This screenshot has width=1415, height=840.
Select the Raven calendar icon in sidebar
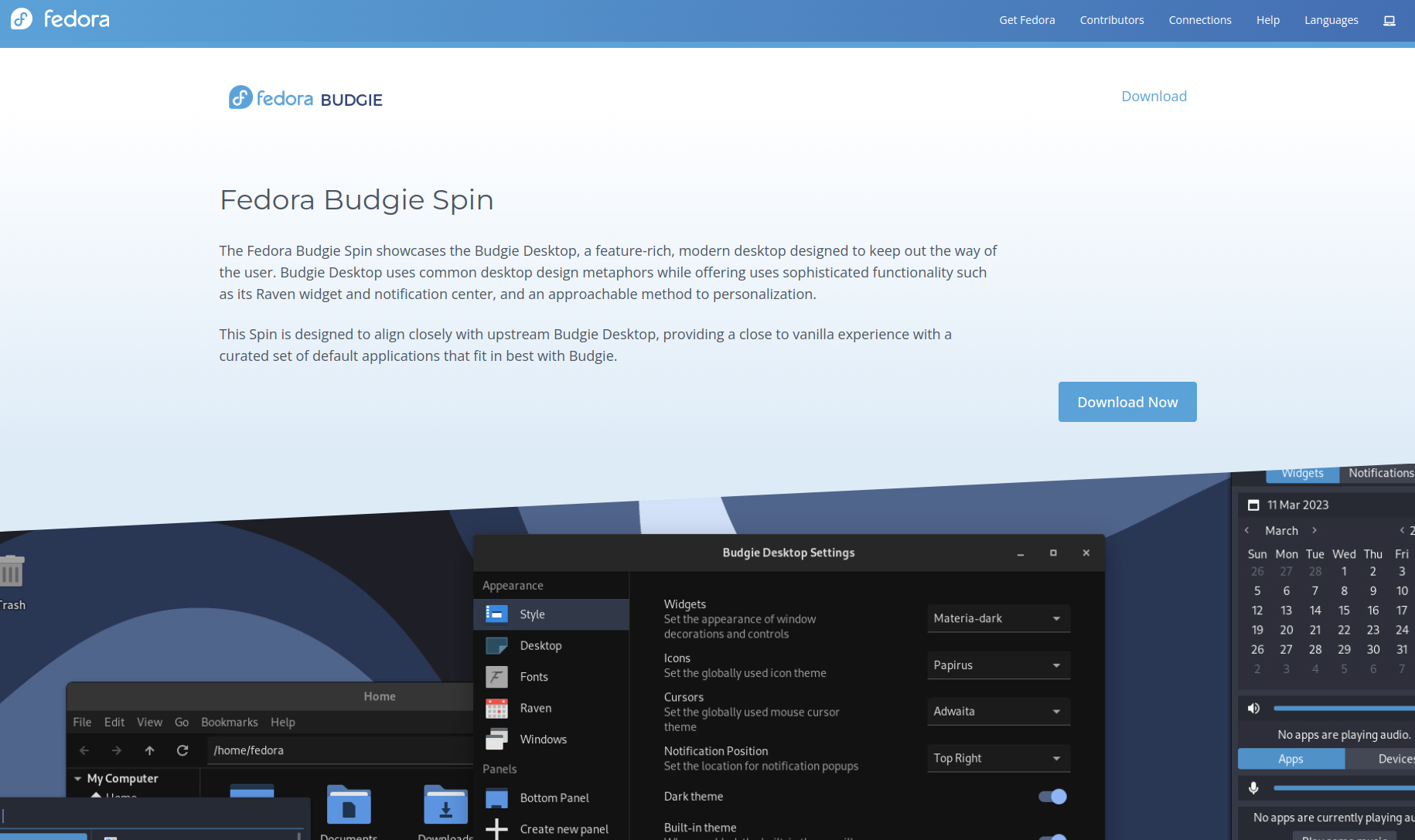tap(496, 708)
